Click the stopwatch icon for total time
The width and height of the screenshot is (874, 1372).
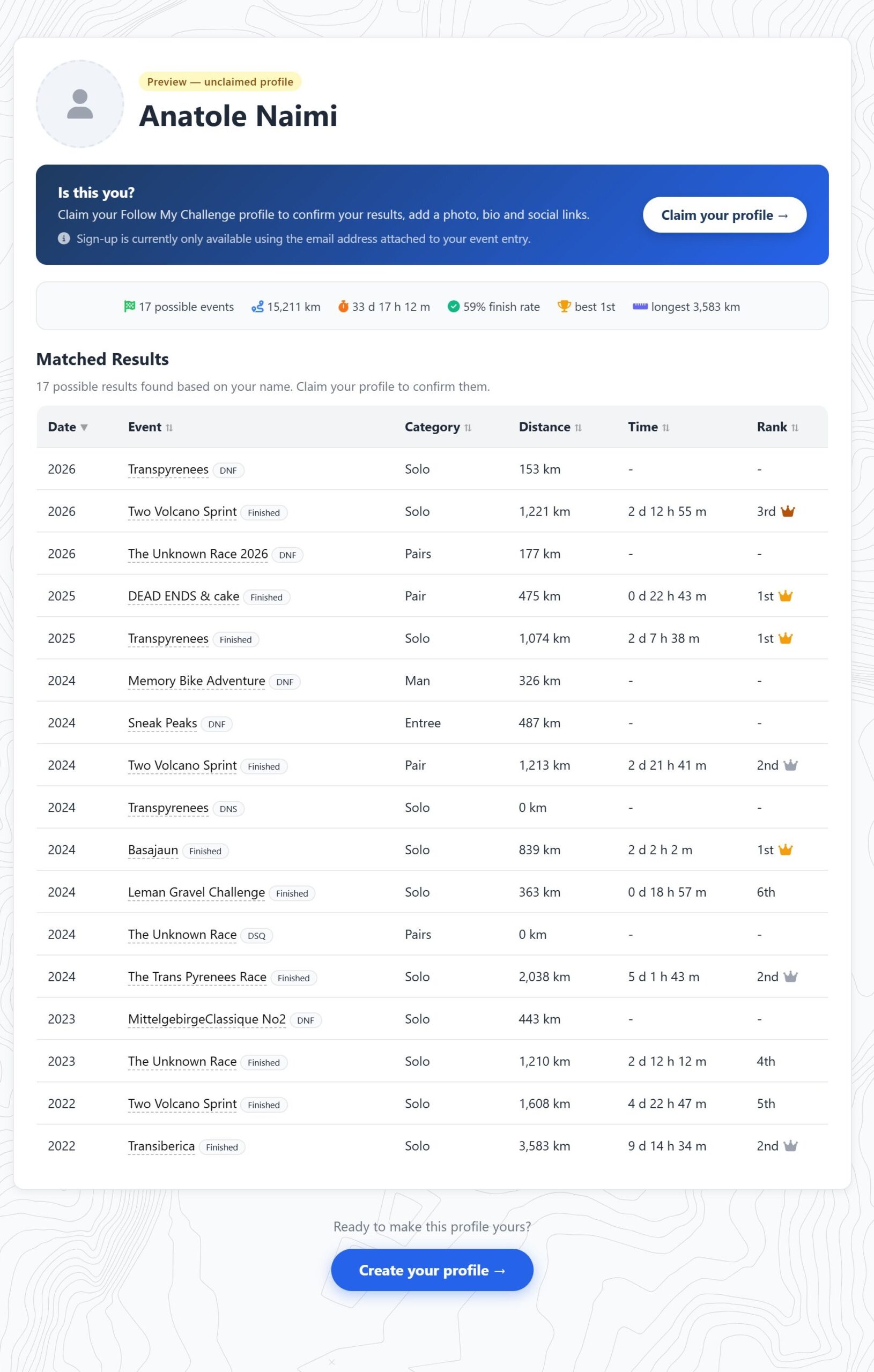(343, 307)
